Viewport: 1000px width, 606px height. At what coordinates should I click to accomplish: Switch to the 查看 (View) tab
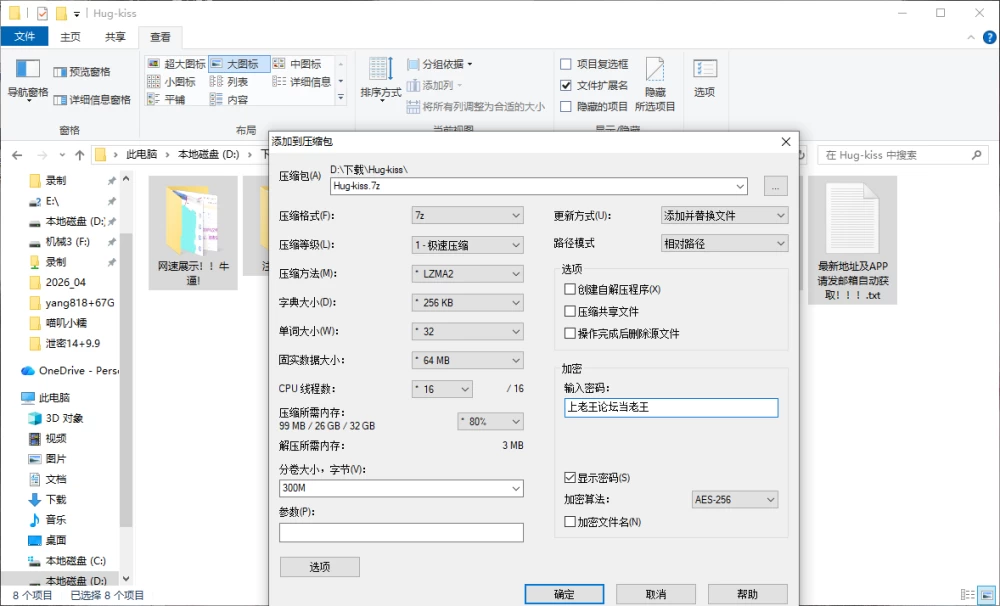160,37
